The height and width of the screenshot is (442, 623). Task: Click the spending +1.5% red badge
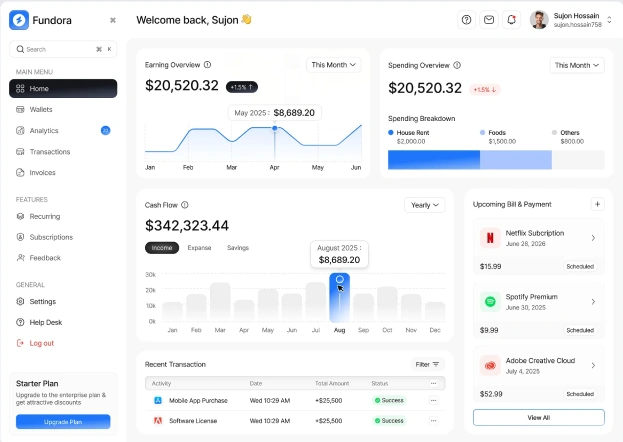click(x=485, y=90)
